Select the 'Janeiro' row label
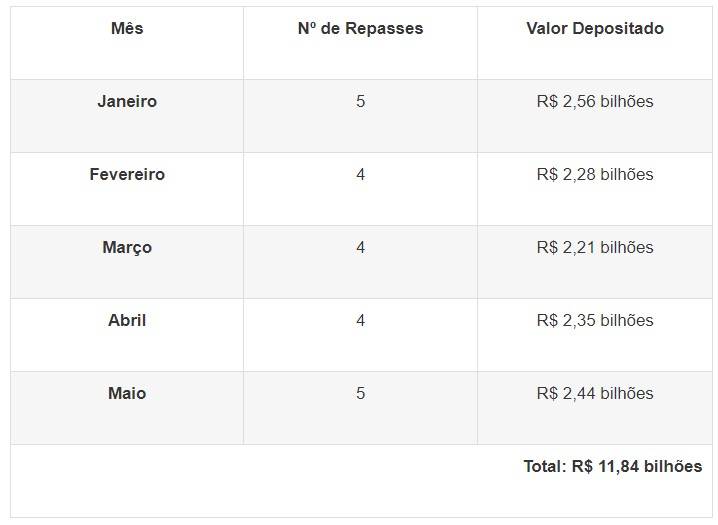718x525 pixels. point(127,102)
